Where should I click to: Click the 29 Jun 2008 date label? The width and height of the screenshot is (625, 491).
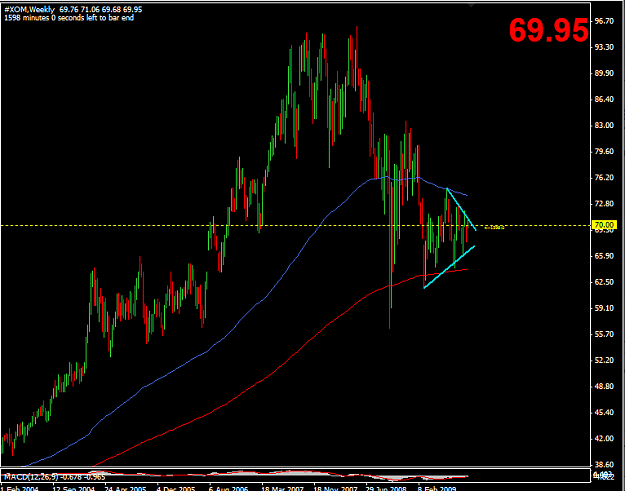(x=387, y=488)
